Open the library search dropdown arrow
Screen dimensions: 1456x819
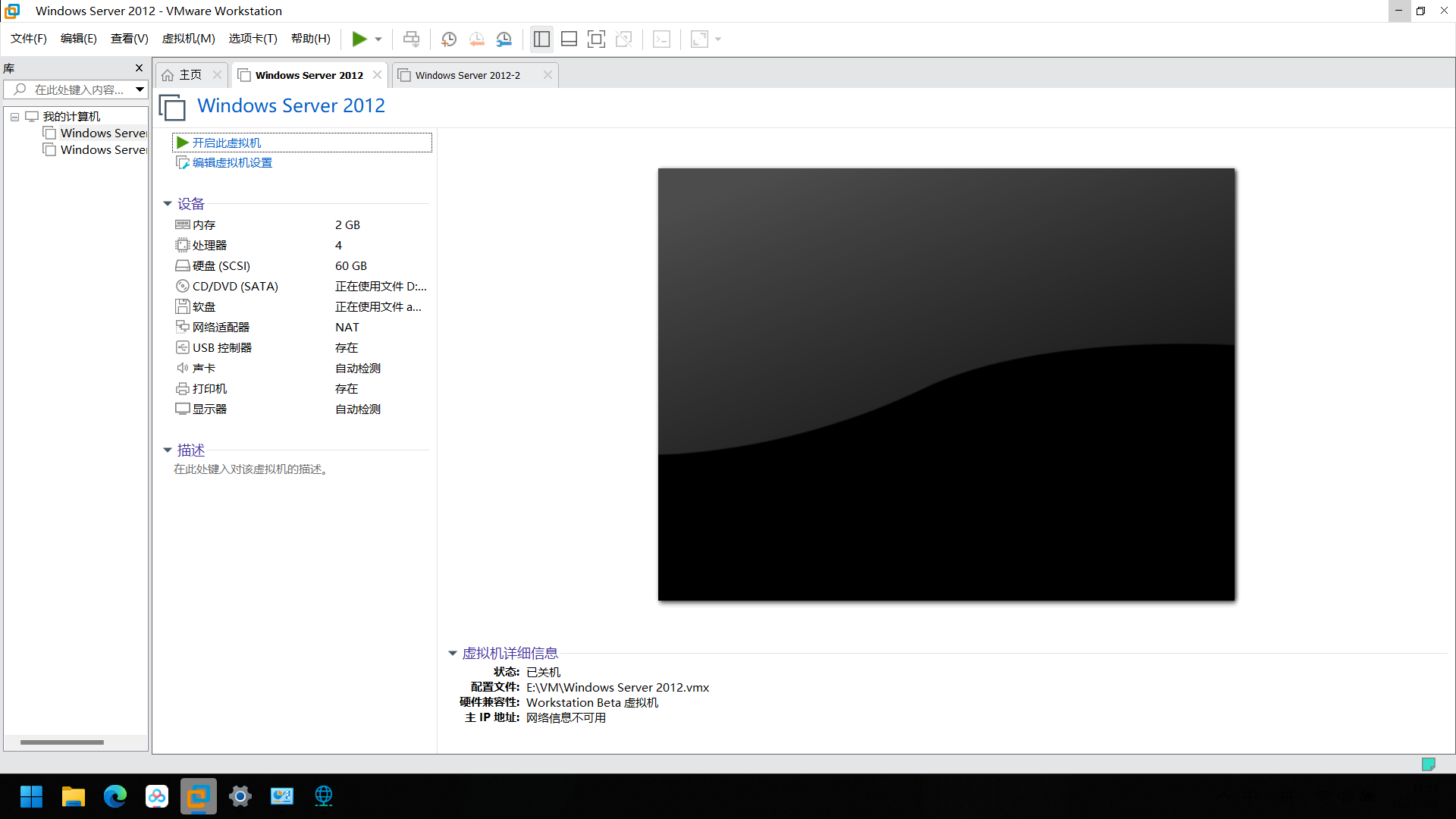[x=140, y=89]
